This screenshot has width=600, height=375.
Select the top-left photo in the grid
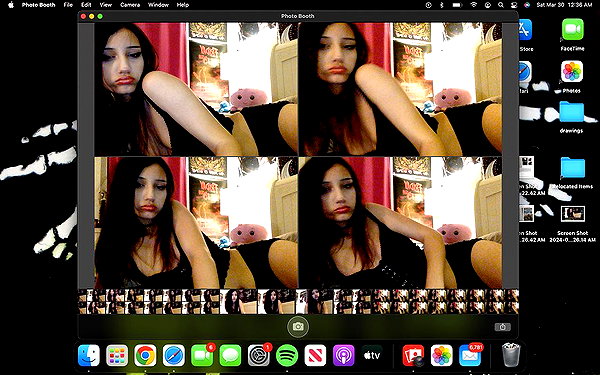pos(196,89)
